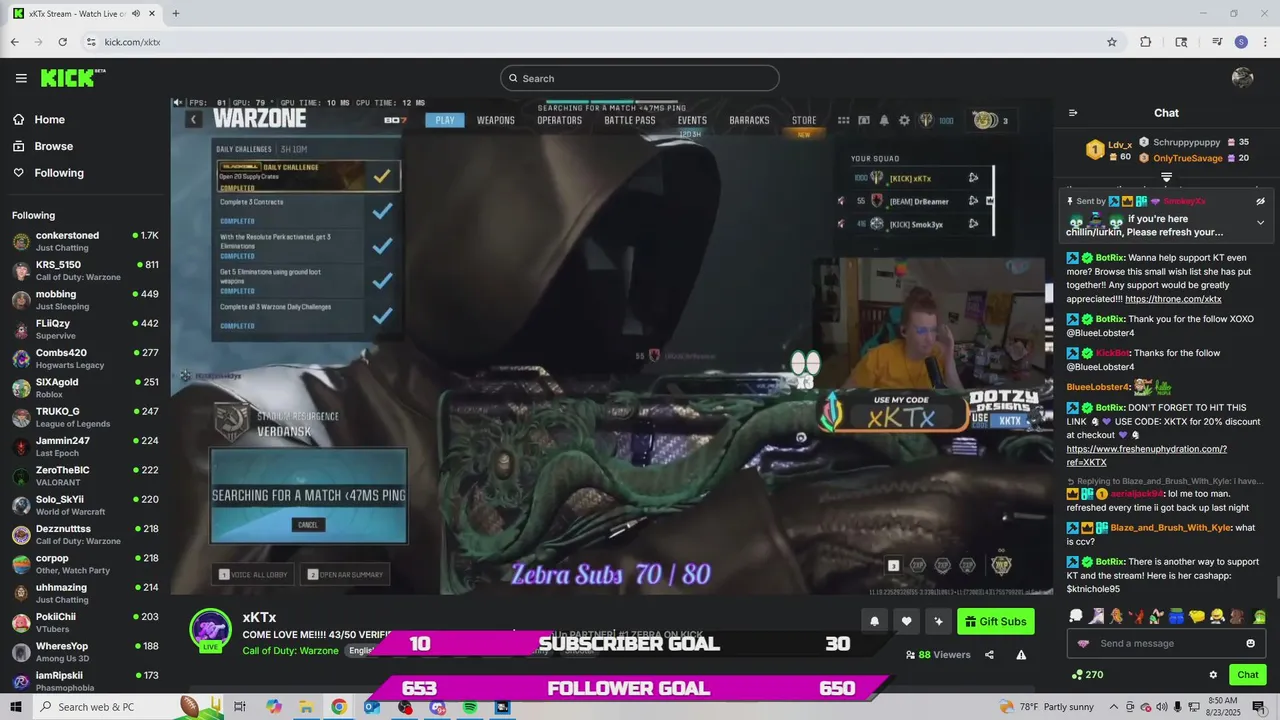
Task: Bookmark this page with star icon
Action: point(1111,42)
